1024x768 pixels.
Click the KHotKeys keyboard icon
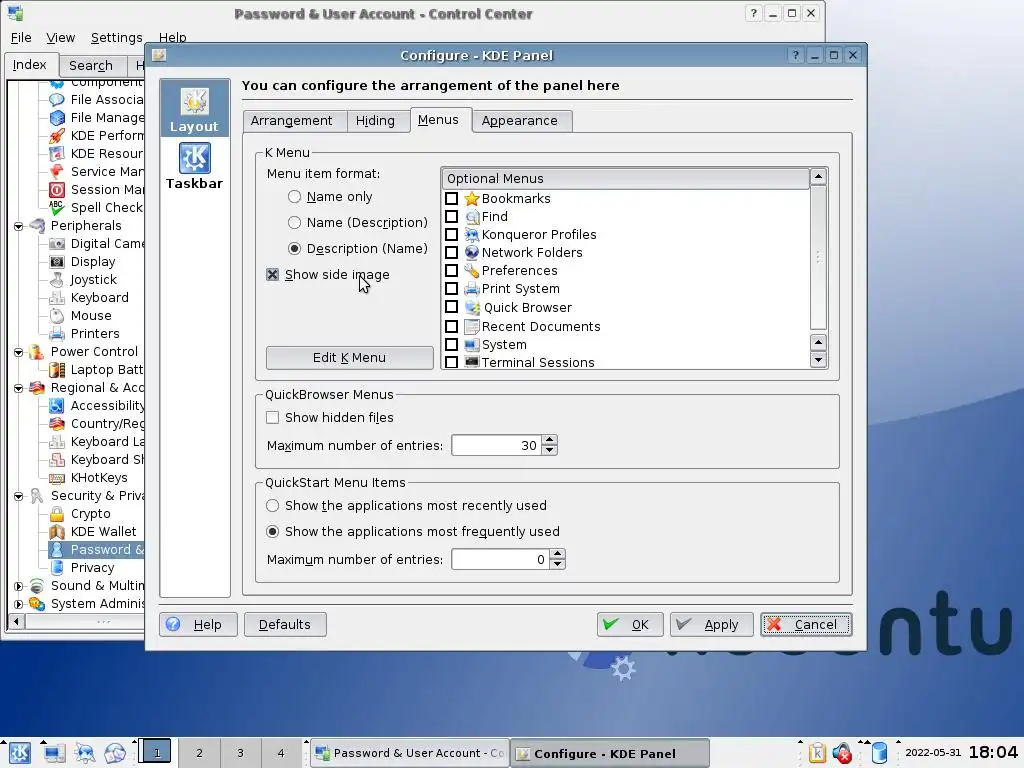click(57, 478)
